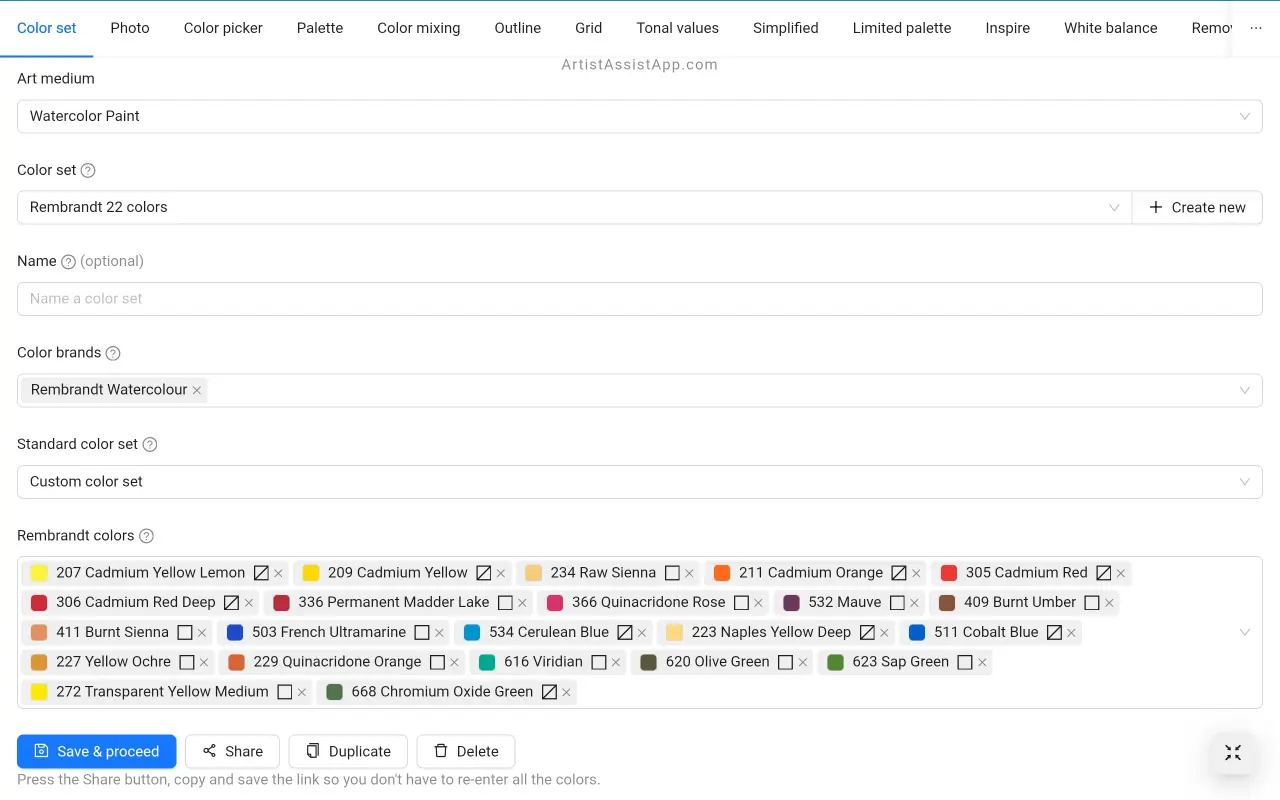This screenshot has height=800, width=1280.
Task: Click the help icon beside Standard color set
Action: point(150,445)
